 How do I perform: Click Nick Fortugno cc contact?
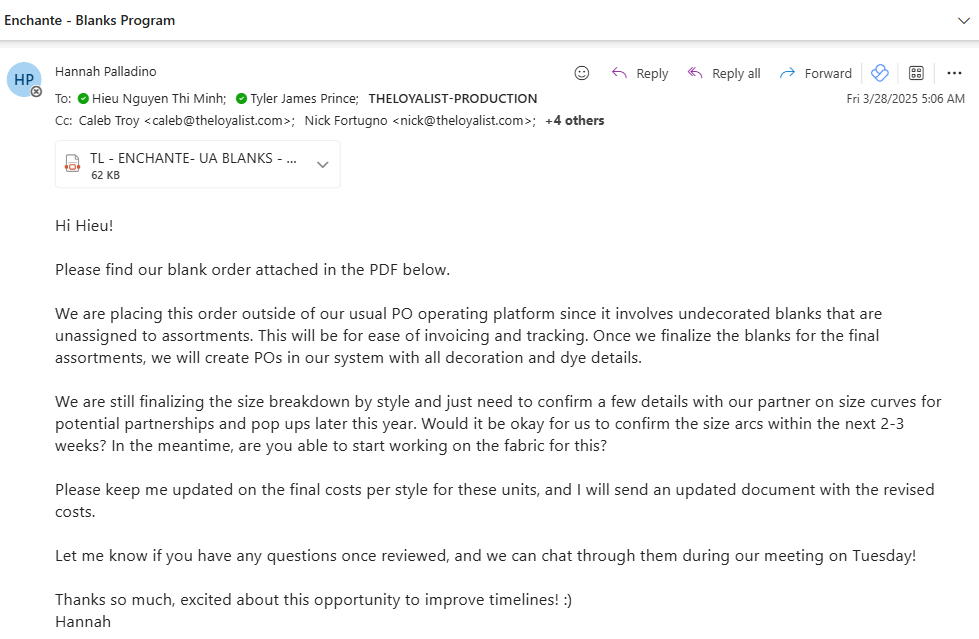pyautogui.click(x=420, y=121)
